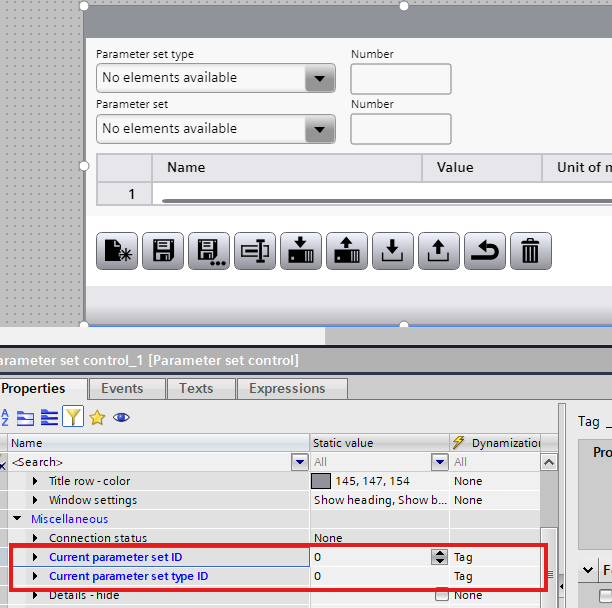Check the Details - hide checkbox
This screenshot has width=612, height=608.
point(441,595)
